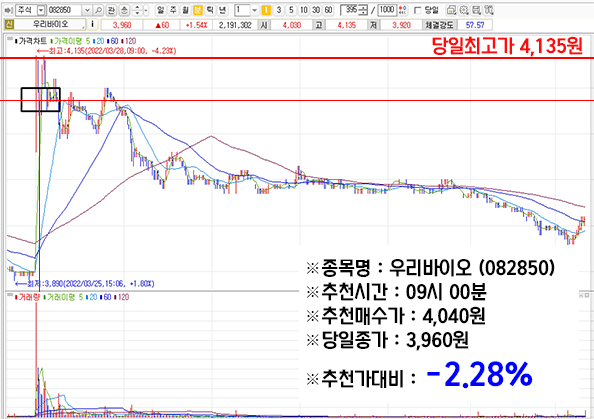Click the up/down stock stepper arrows
The image size is (594, 419).
[x=137, y=10]
